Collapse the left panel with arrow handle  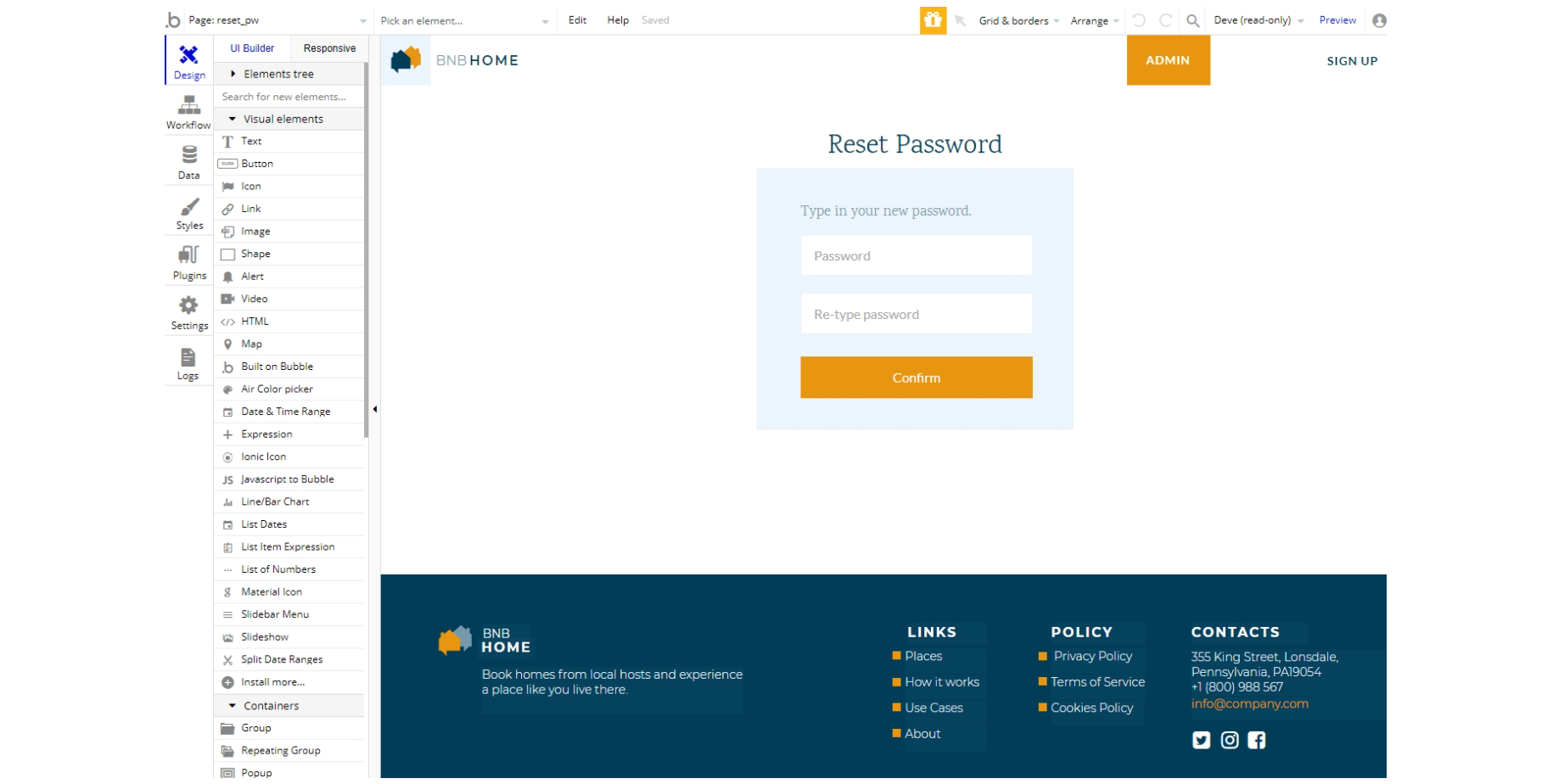pyautogui.click(x=374, y=410)
